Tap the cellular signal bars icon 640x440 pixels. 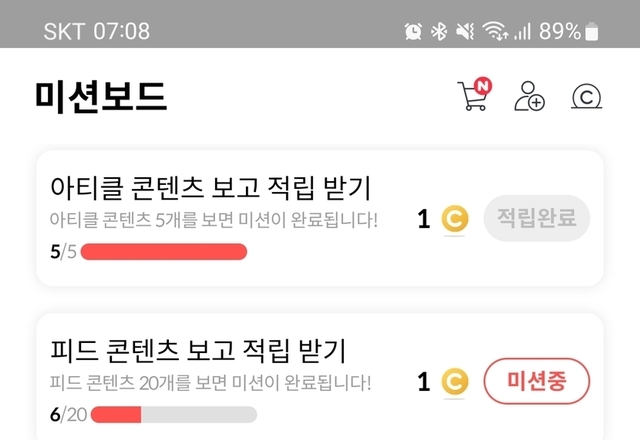[x=522, y=31]
